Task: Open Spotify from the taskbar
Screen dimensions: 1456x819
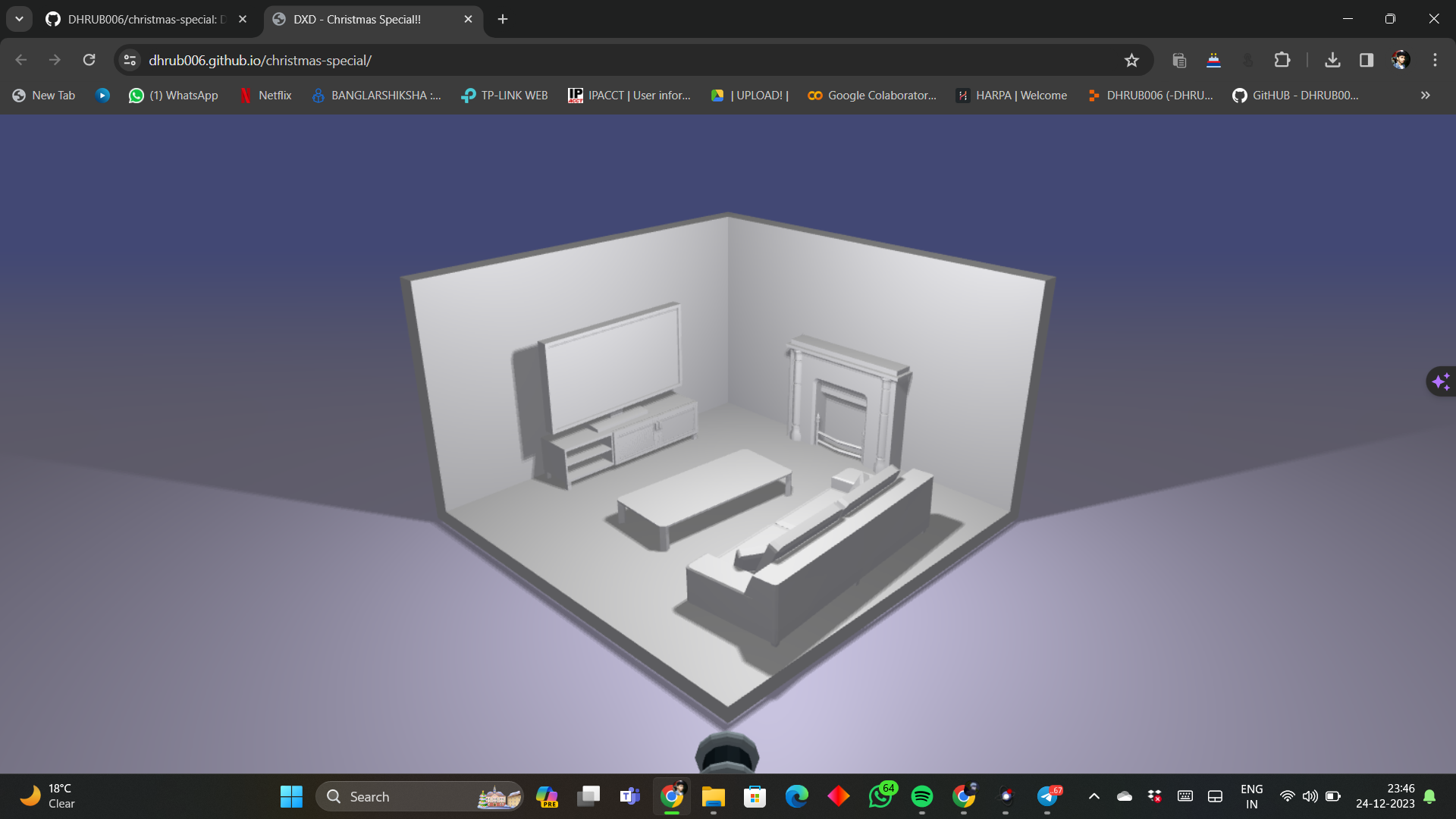Action: point(922,796)
